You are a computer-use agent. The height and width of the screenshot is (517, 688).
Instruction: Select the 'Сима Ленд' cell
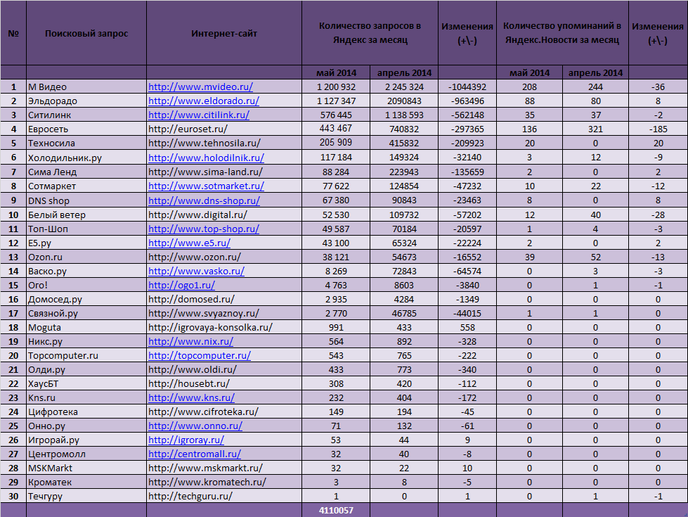coord(86,172)
